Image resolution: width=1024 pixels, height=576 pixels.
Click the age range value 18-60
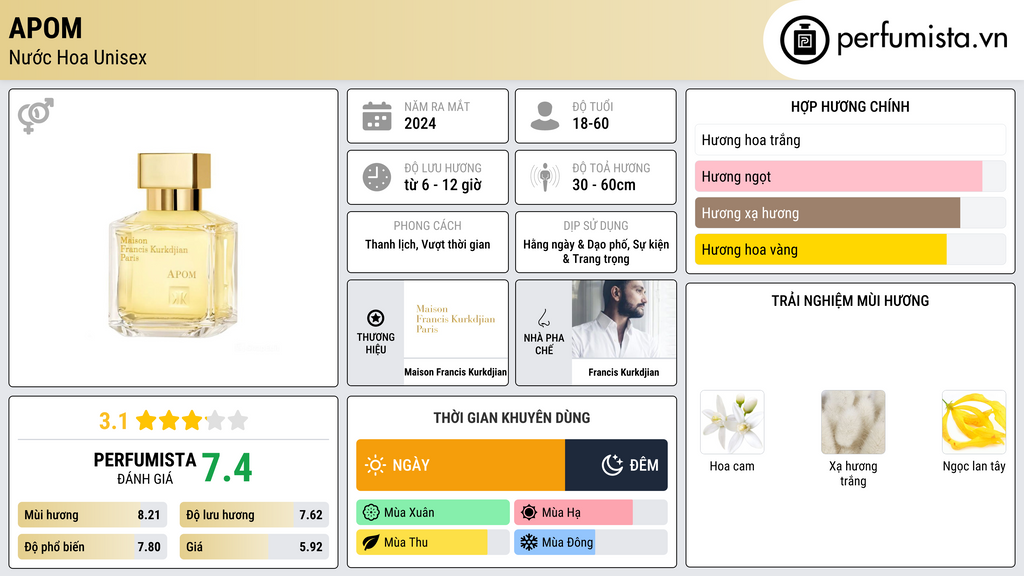[590, 123]
